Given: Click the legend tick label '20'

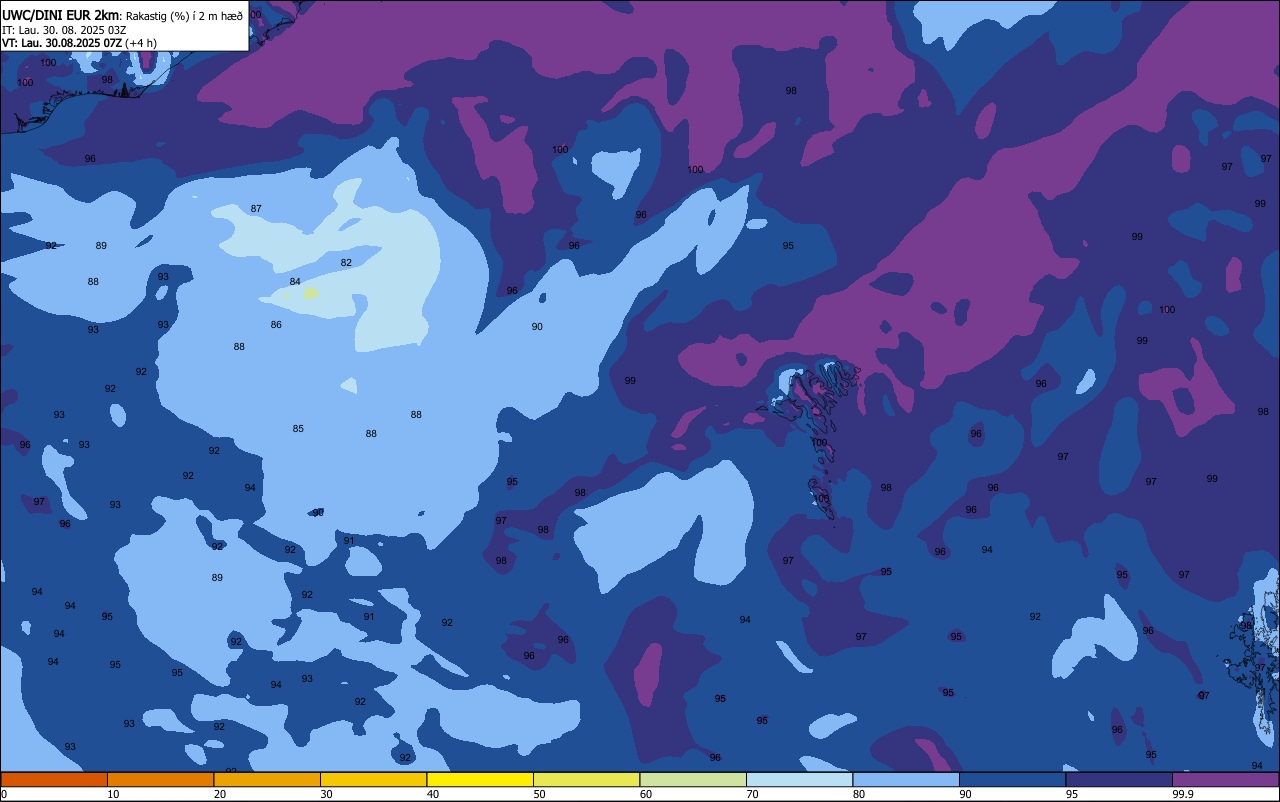Looking at the screenshot, I should point(220,794).
